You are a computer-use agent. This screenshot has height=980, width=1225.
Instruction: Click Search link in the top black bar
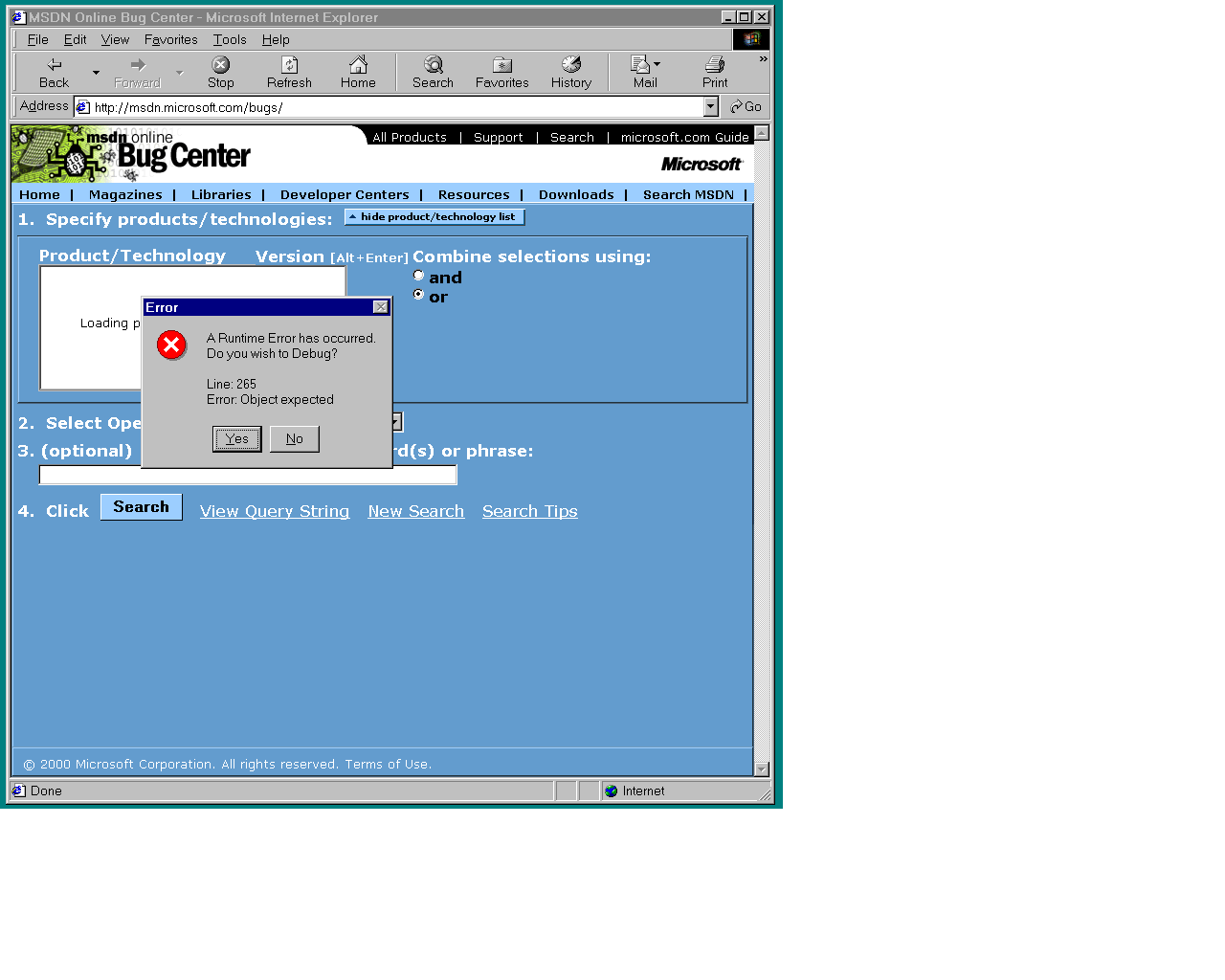coord(572,138)
